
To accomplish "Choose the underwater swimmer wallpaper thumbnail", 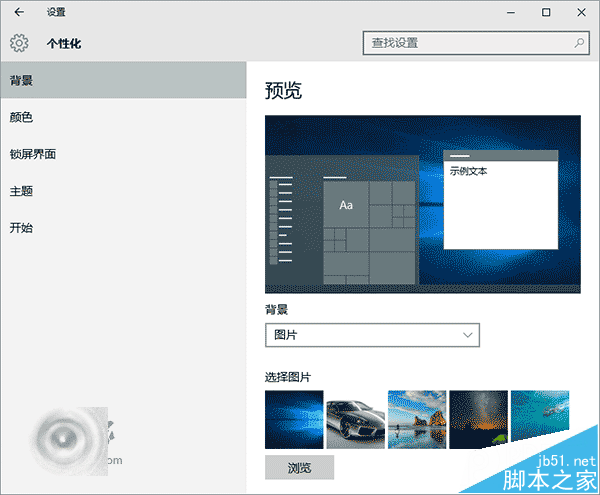I will click(x=540, y=419).
